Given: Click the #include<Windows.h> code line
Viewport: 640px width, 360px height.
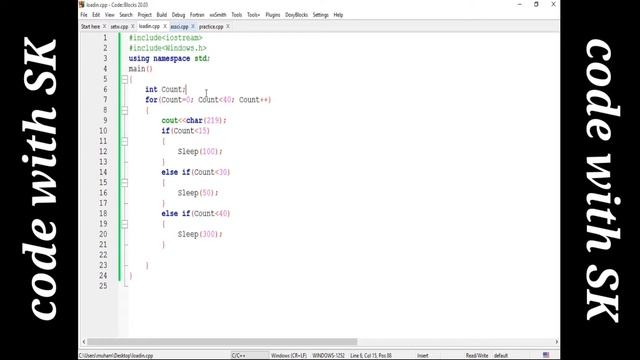Looking at the screenshot, I should click(x=167, y=48).
